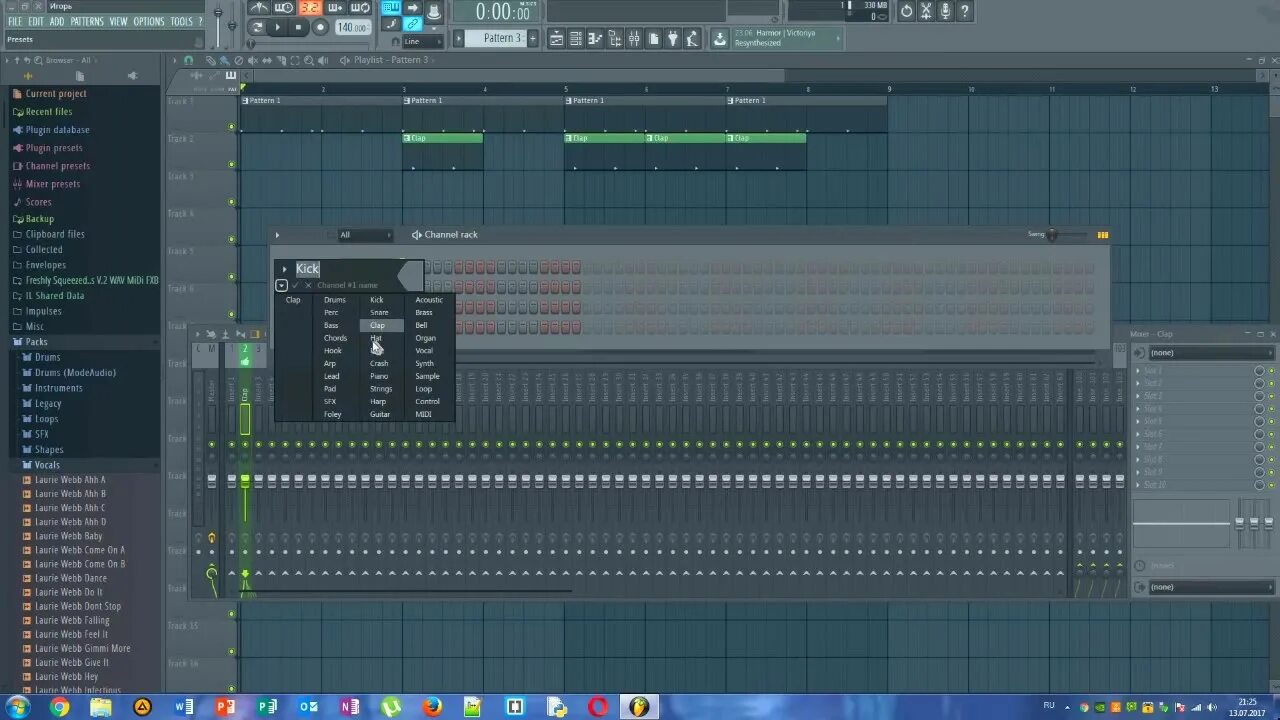Open the All channel filter dropdown in Channel rack
1280x720 pixels.
[360, 234]
